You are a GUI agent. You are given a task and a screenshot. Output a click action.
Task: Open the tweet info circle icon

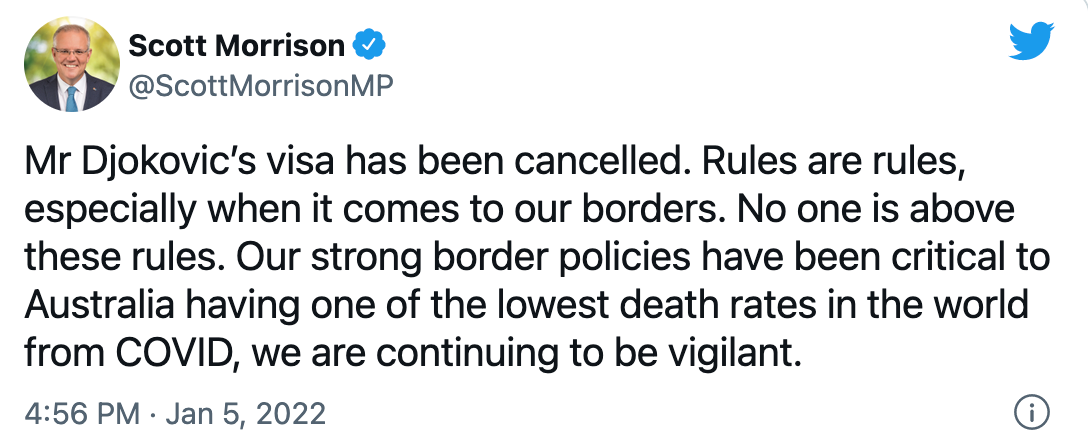pyautogui.click(x=1032, y=414)
